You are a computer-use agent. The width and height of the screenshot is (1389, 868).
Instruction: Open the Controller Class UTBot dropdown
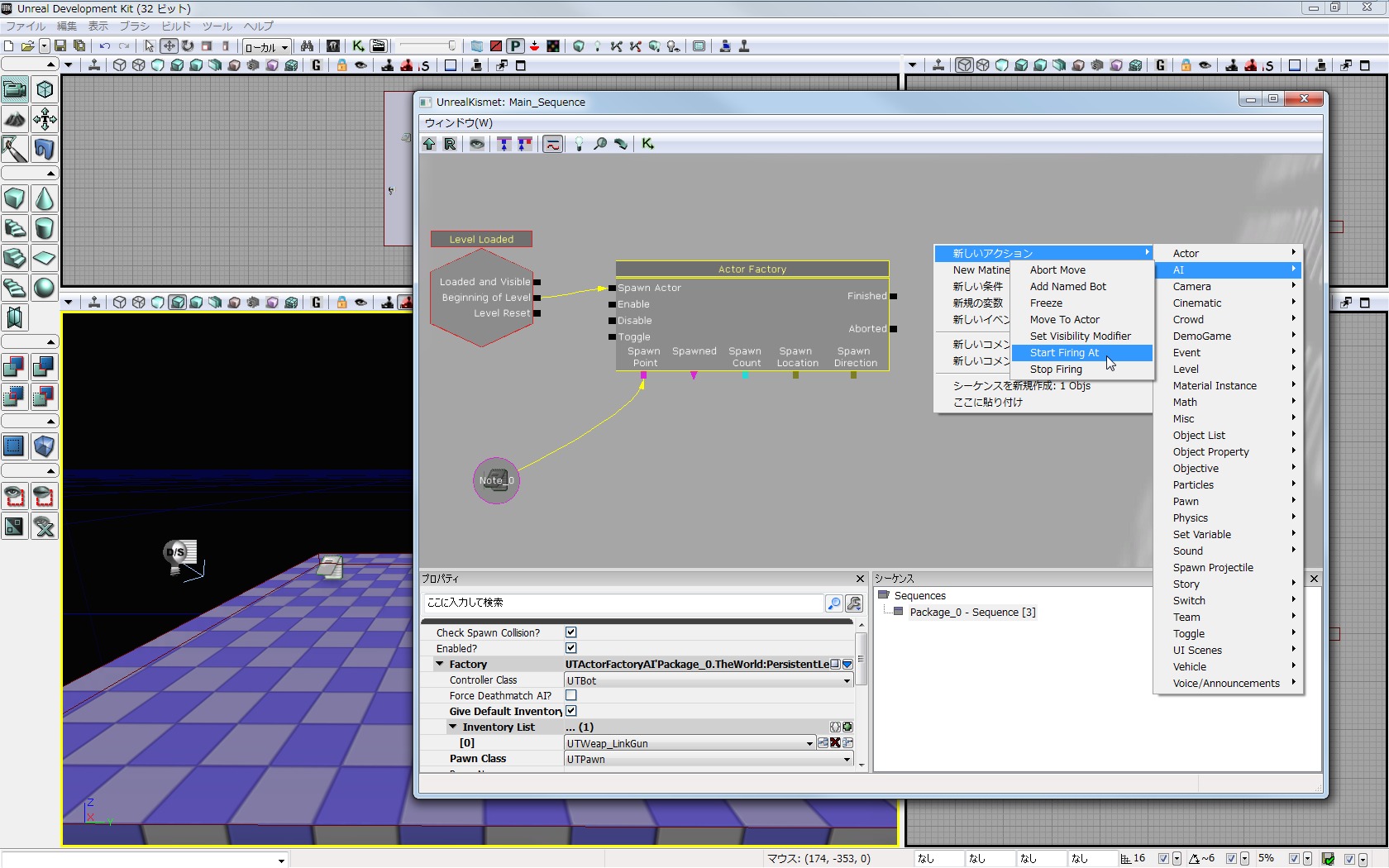coord(847,680)
